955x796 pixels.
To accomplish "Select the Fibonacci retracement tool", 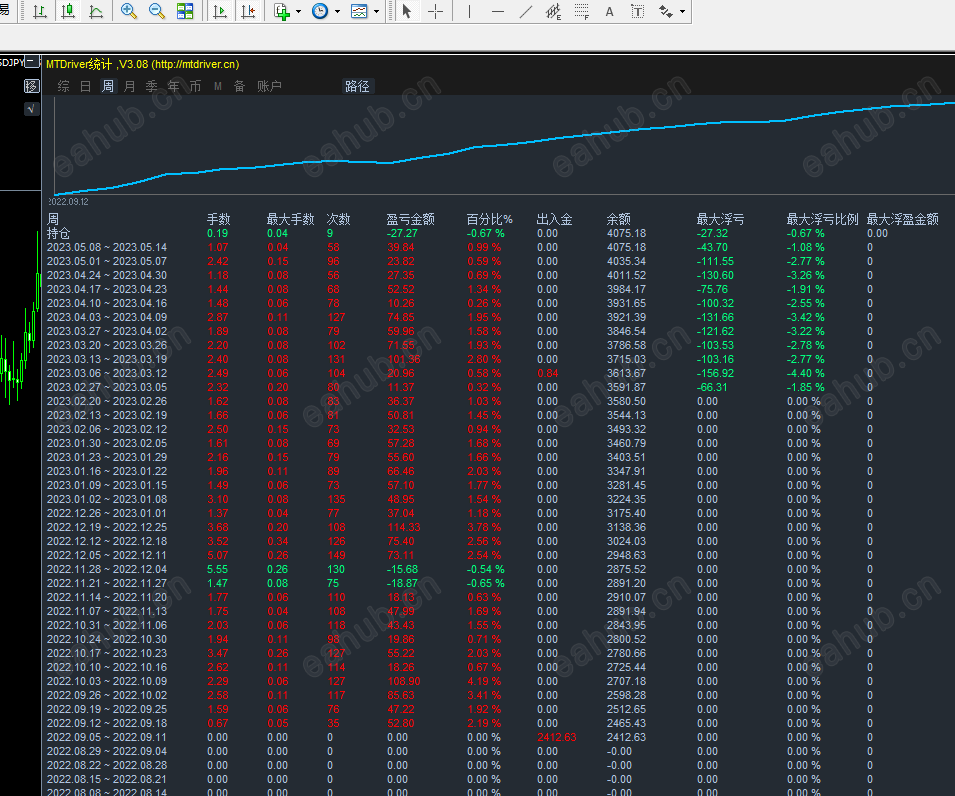I will coord(582,12).
